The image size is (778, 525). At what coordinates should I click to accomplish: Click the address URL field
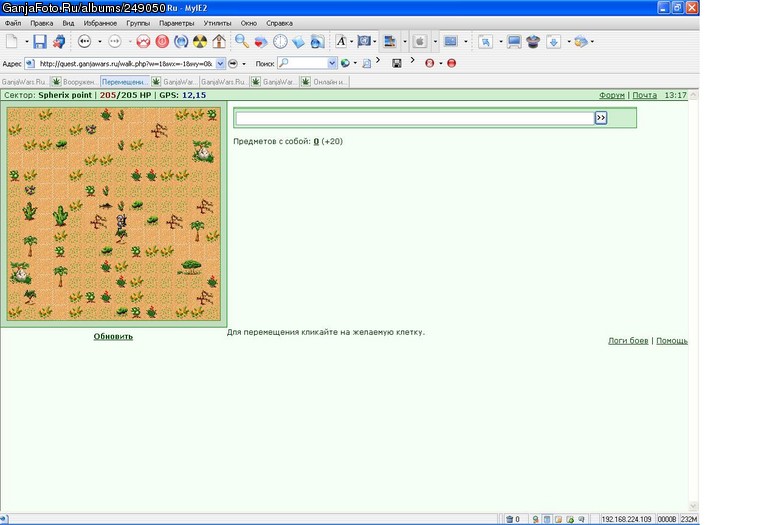(x=126, y=64)
